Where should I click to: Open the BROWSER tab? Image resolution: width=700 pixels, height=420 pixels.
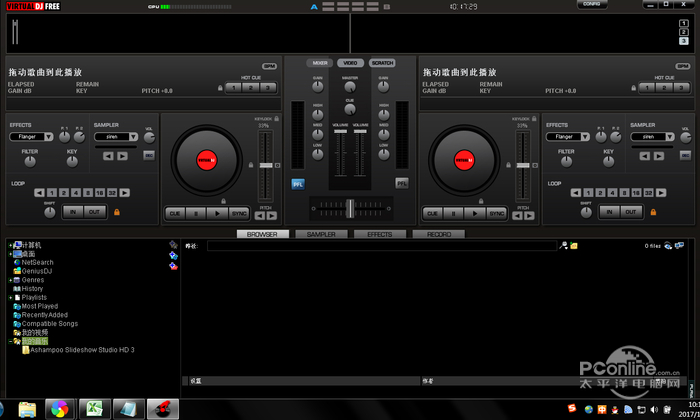(x=262, y=234)
